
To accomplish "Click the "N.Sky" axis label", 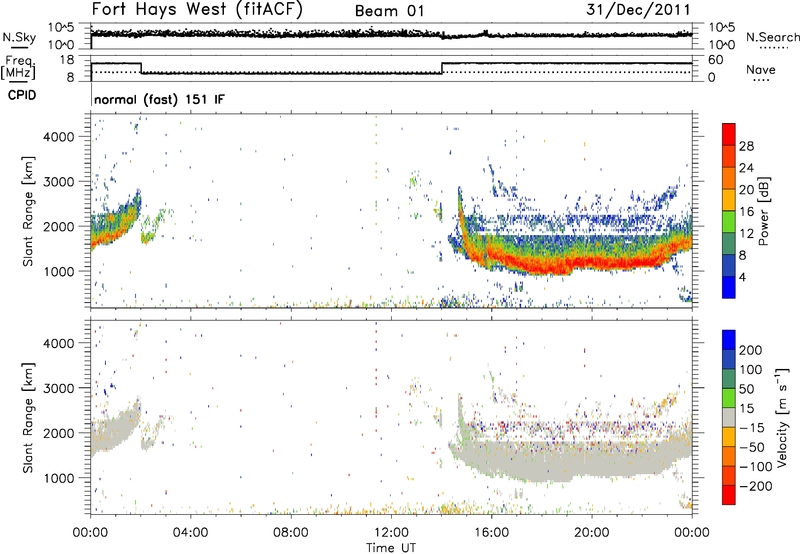I will tap(19, 37).
